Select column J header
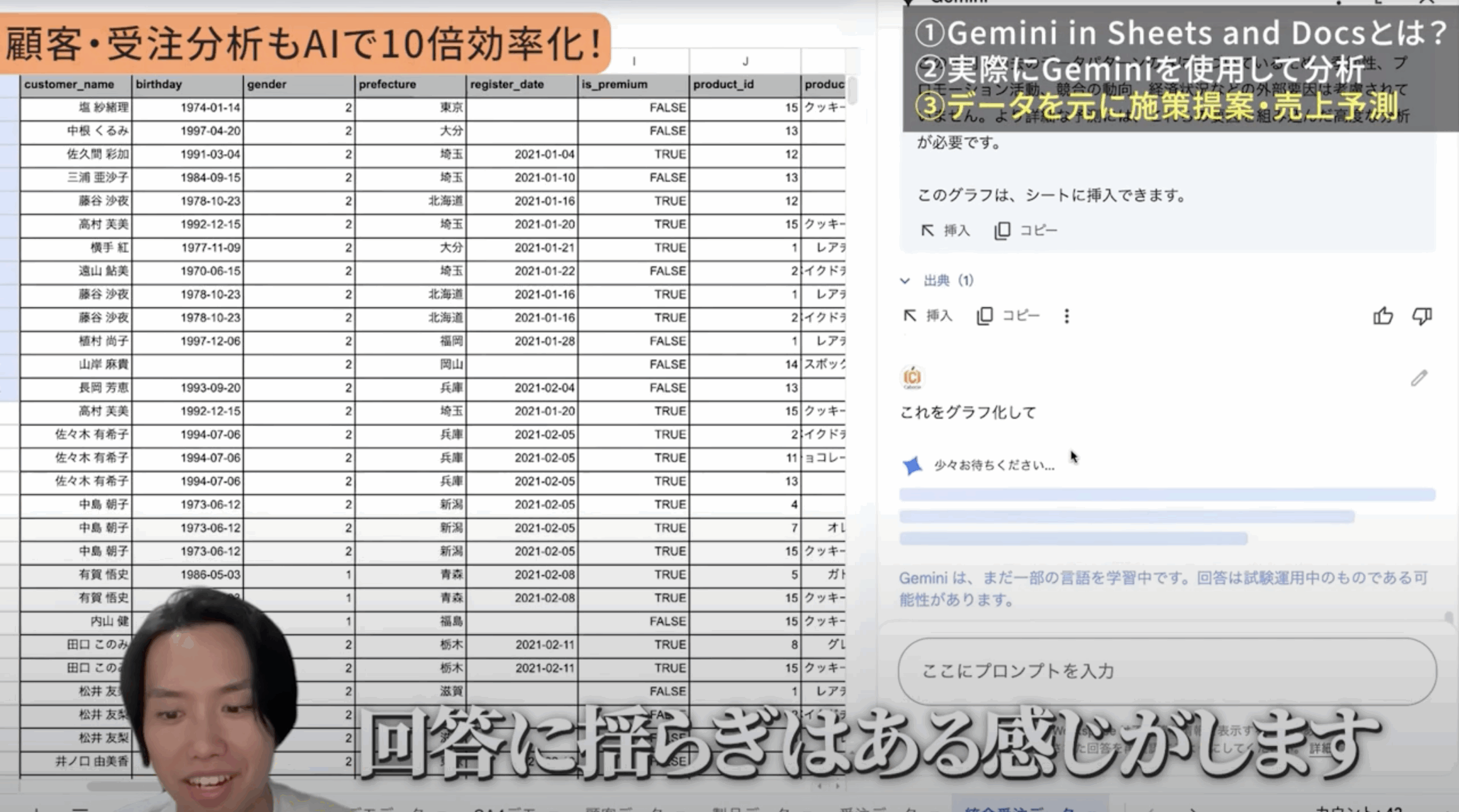 [745, 61]
